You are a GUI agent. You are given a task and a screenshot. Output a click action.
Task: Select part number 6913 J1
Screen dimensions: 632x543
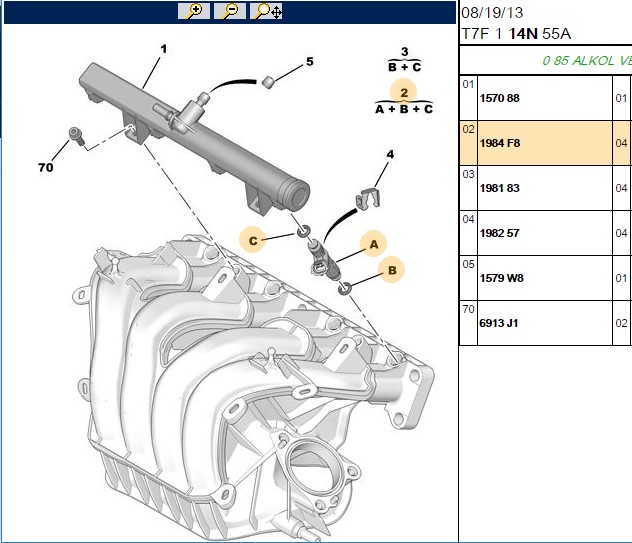[499, 323]
